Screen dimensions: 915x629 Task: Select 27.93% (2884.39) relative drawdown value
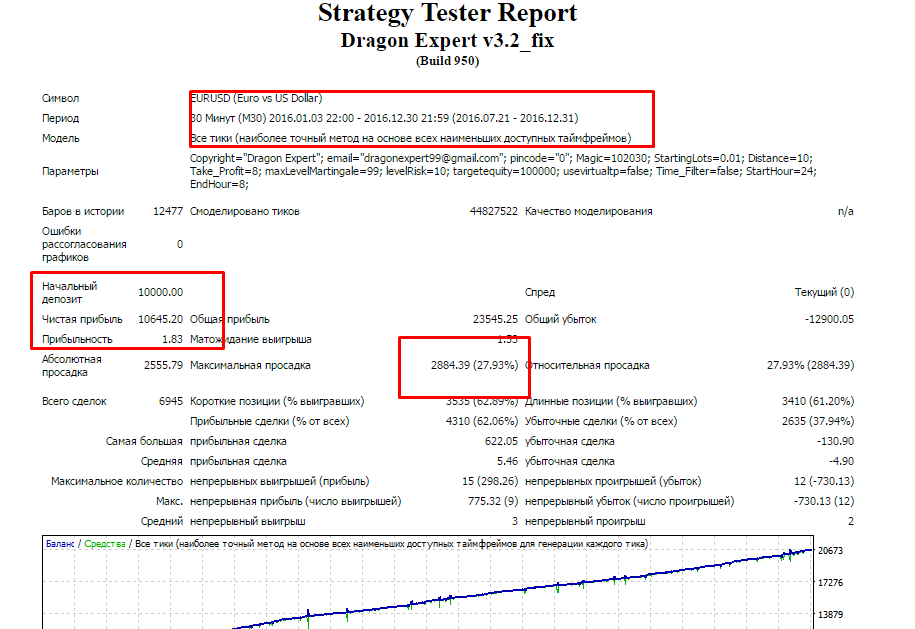pyautogui.click(x=811, y=365)
